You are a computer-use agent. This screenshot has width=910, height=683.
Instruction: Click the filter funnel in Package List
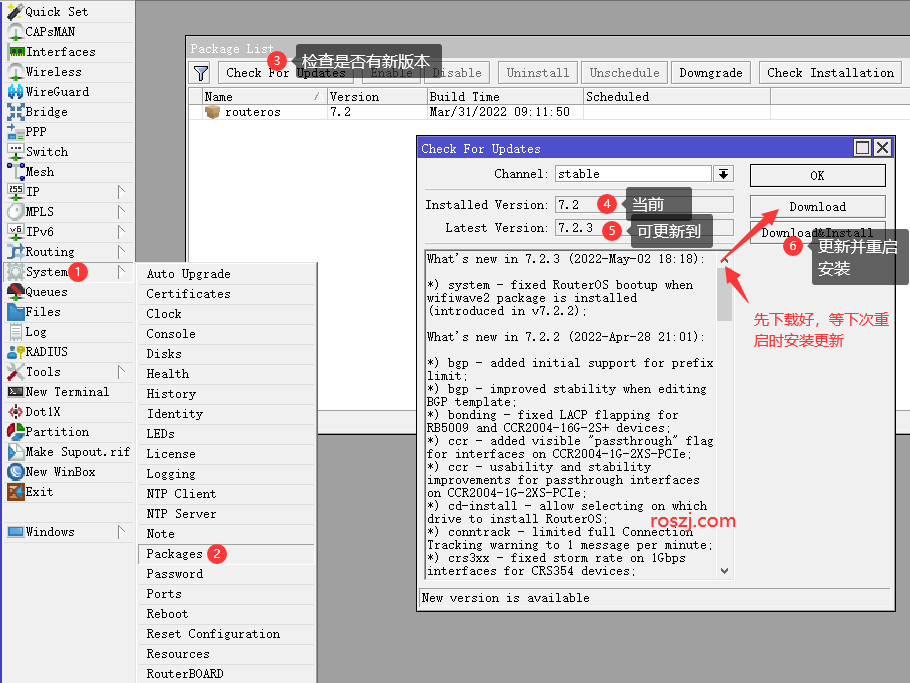coord(201,73)
